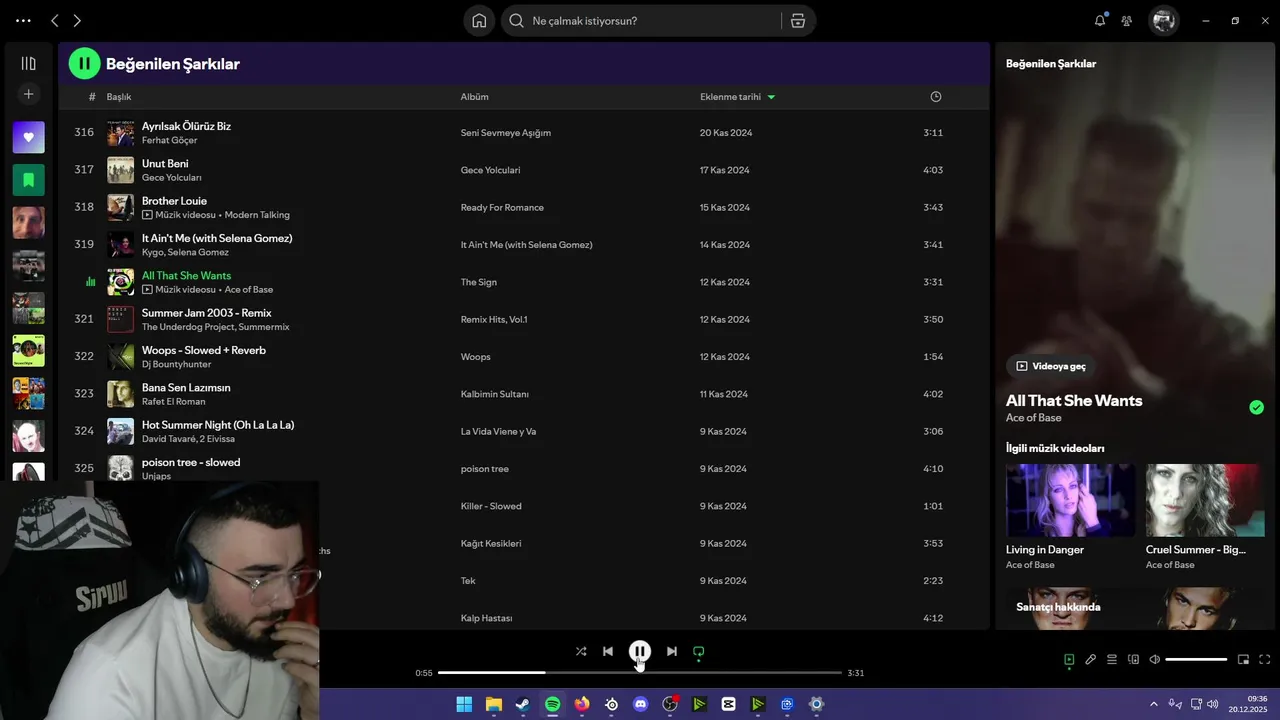Viewport: 1280px width, 720px height.
Task: Open the mini player
Action: [x=1243, y=659]
